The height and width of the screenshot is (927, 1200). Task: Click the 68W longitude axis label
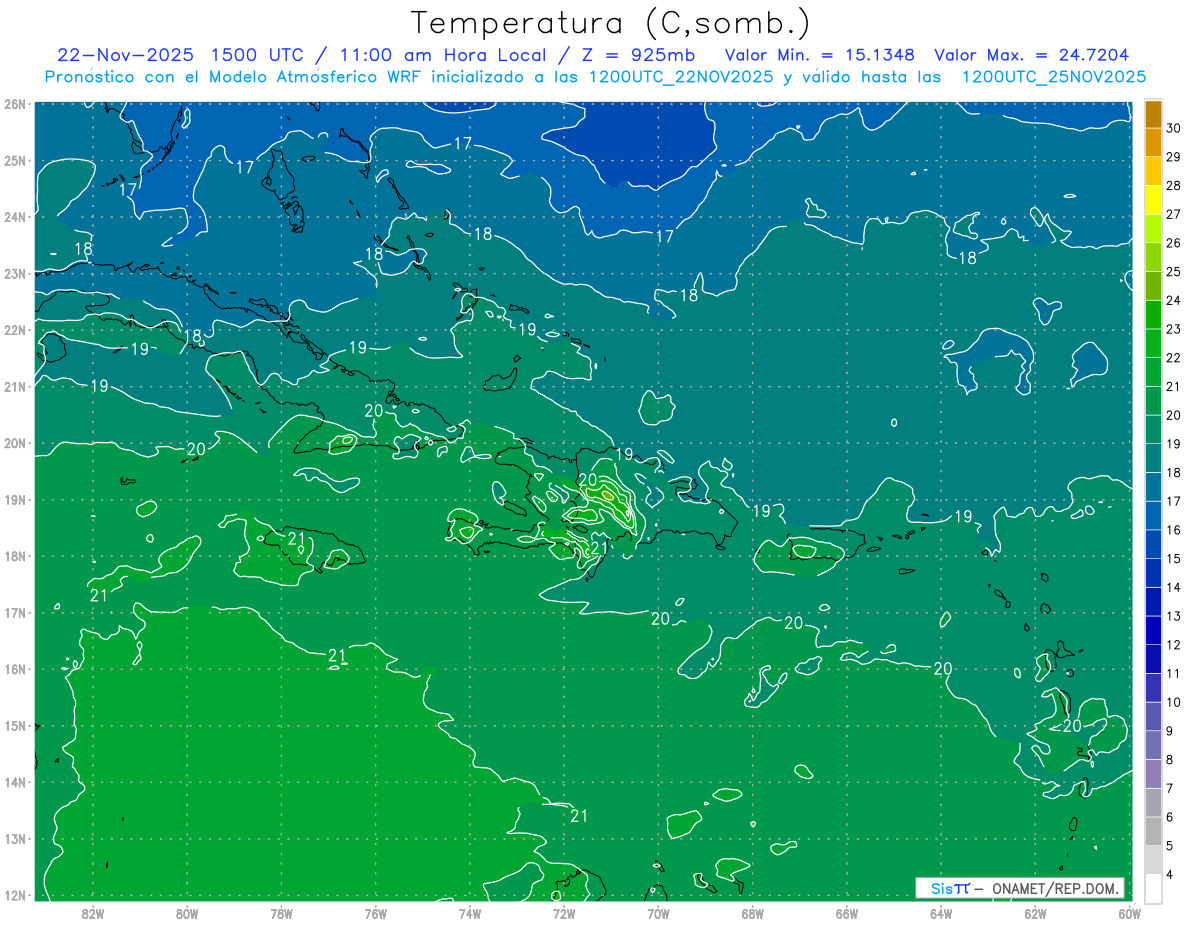tap(752, 913)
